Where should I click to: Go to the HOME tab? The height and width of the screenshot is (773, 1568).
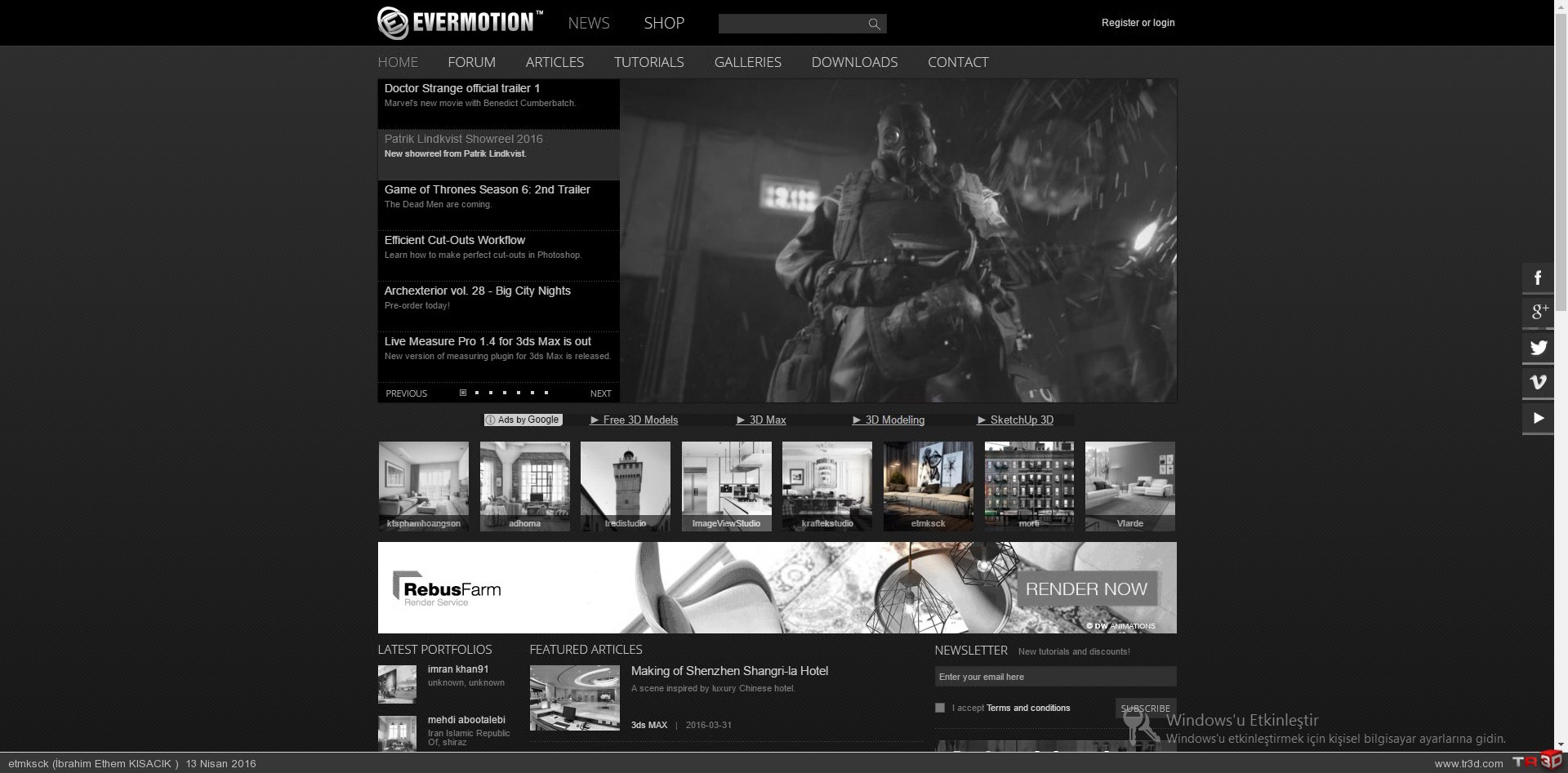[398, 62]
